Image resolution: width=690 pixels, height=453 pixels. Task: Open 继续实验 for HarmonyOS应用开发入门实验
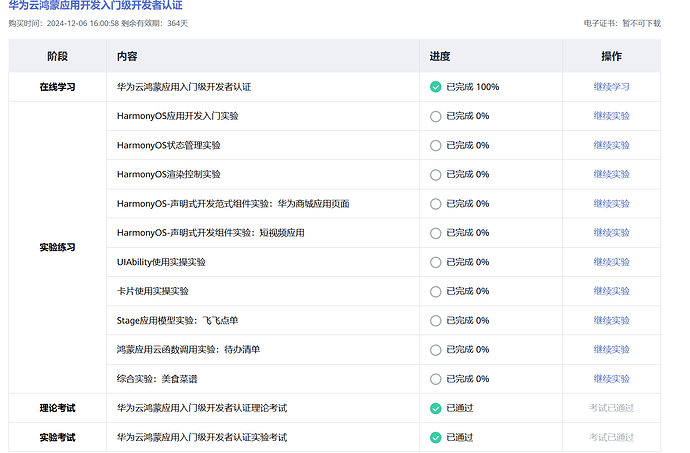pyautogui.click(x=611, y=116)
